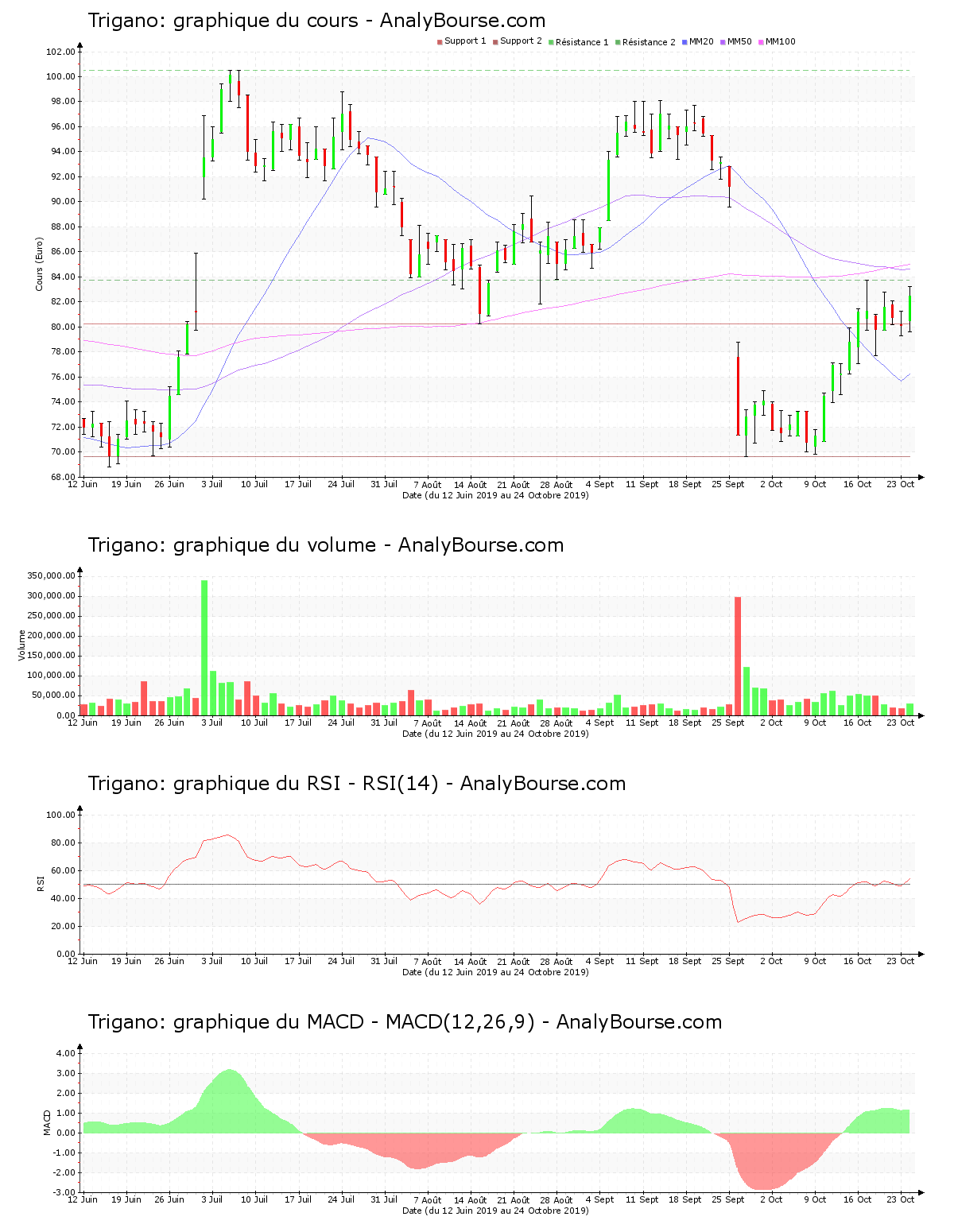954x1232 pixels.
Task: Click the title 'Trigano: graphique du volume'
Action: point(231,545)
